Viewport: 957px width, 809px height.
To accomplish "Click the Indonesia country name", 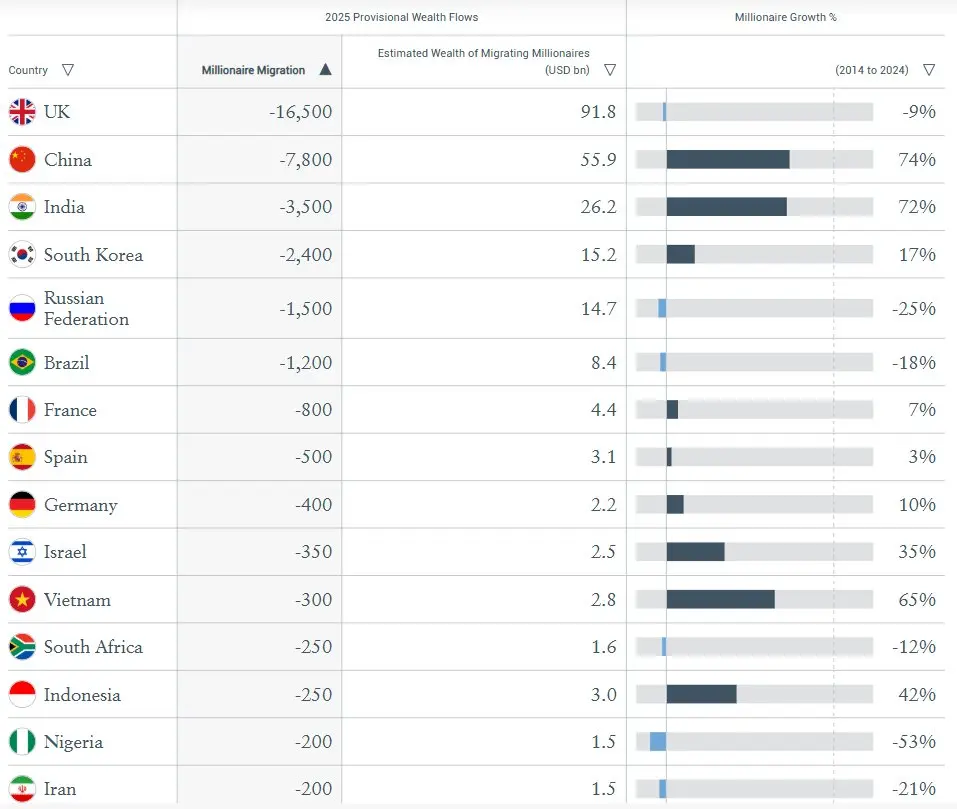I will tap(82, 694).
